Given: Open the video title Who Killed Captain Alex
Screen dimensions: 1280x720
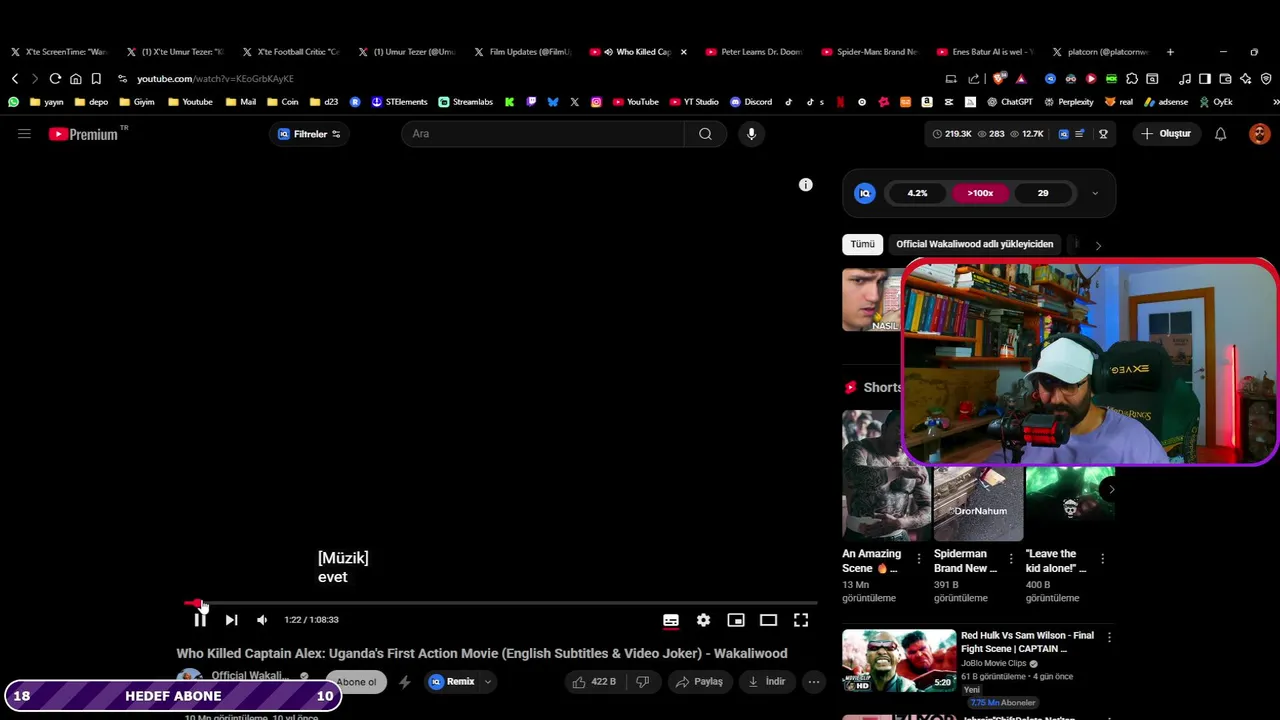Looking at the screenshot, I should coord(482,653).
